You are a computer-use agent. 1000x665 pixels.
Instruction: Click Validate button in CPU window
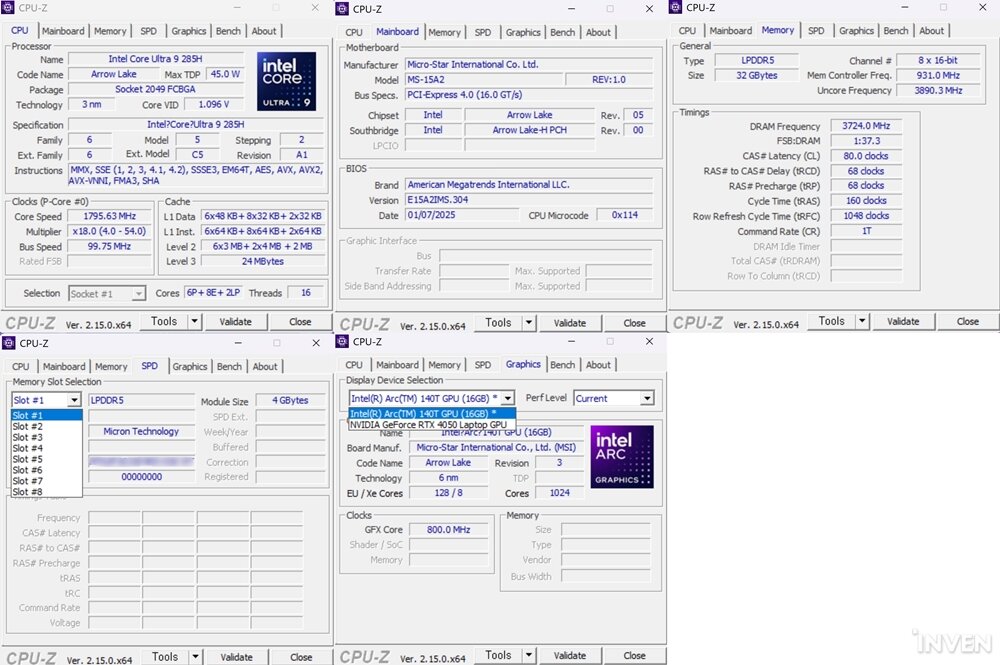coord(235,322)
